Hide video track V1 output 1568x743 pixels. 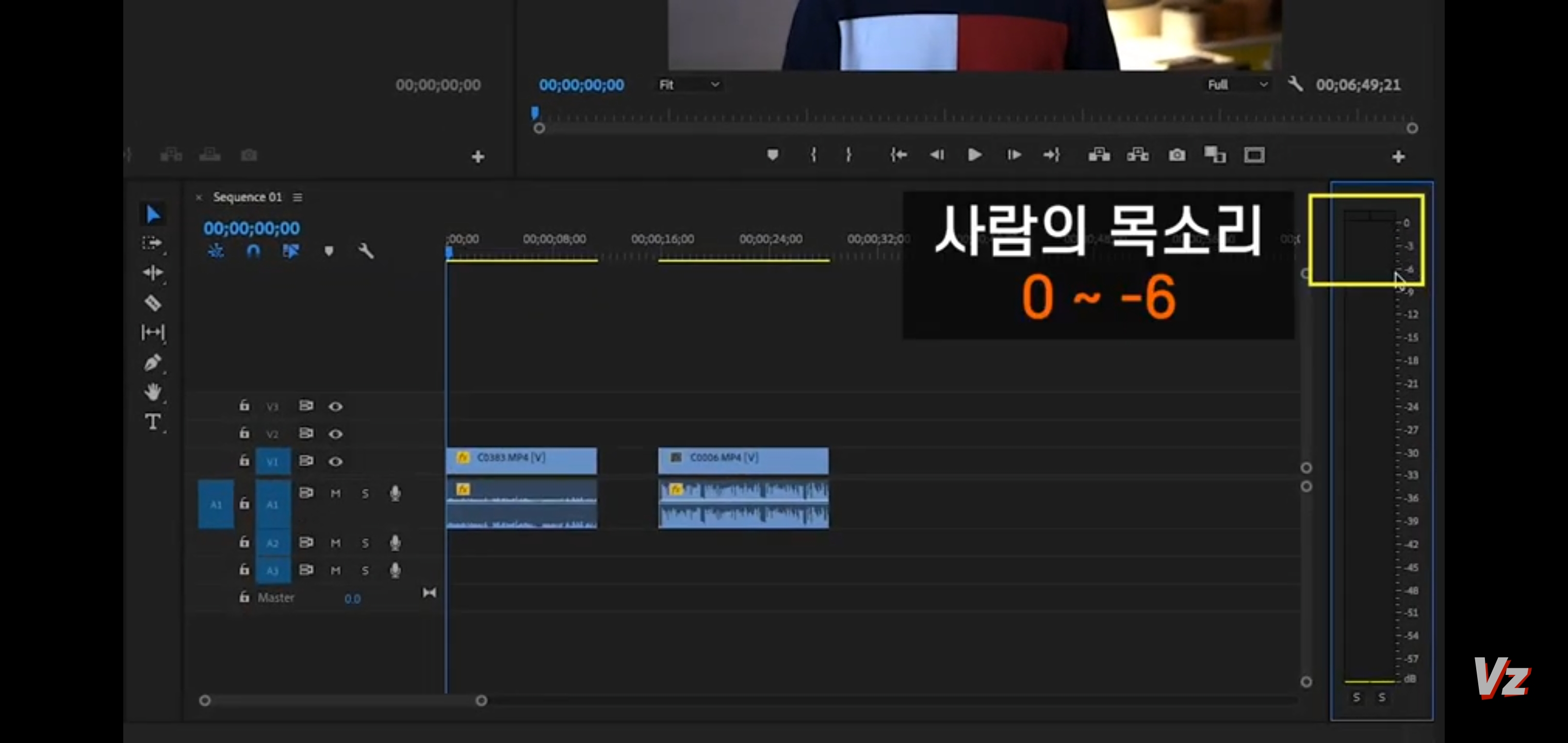click(x=335, y=461)
